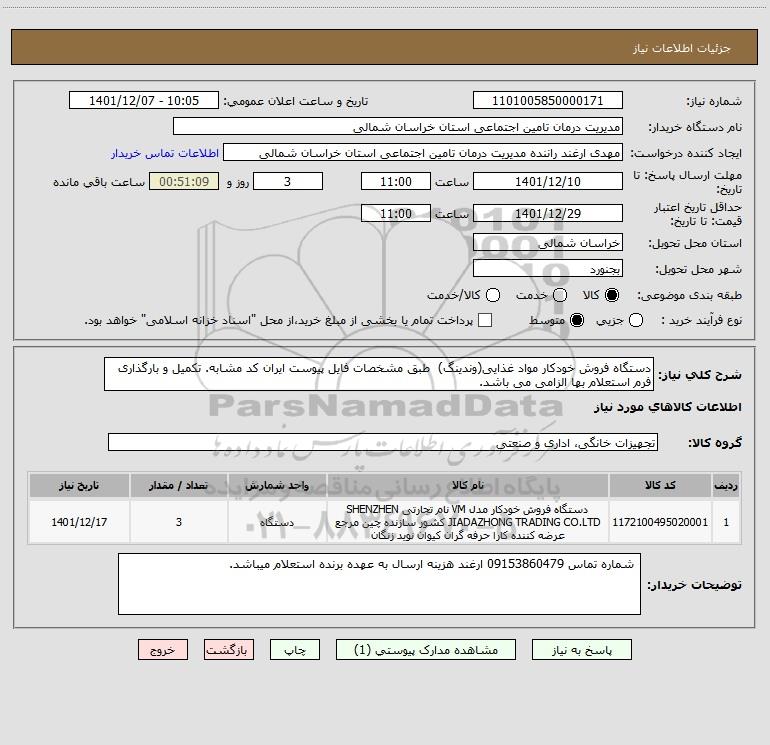Screen dimensions: 770x745
Task: Click تاریخ نیاز column header
Action: point(79,485)
